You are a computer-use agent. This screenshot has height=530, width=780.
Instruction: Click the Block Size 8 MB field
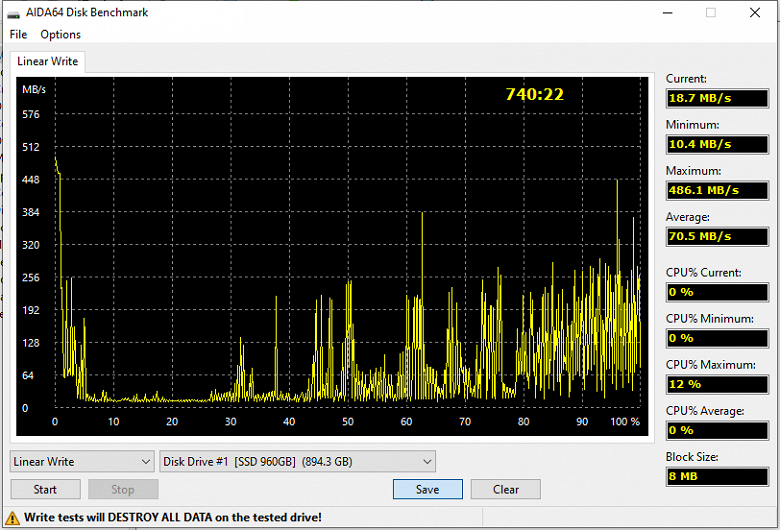point(717,476)
